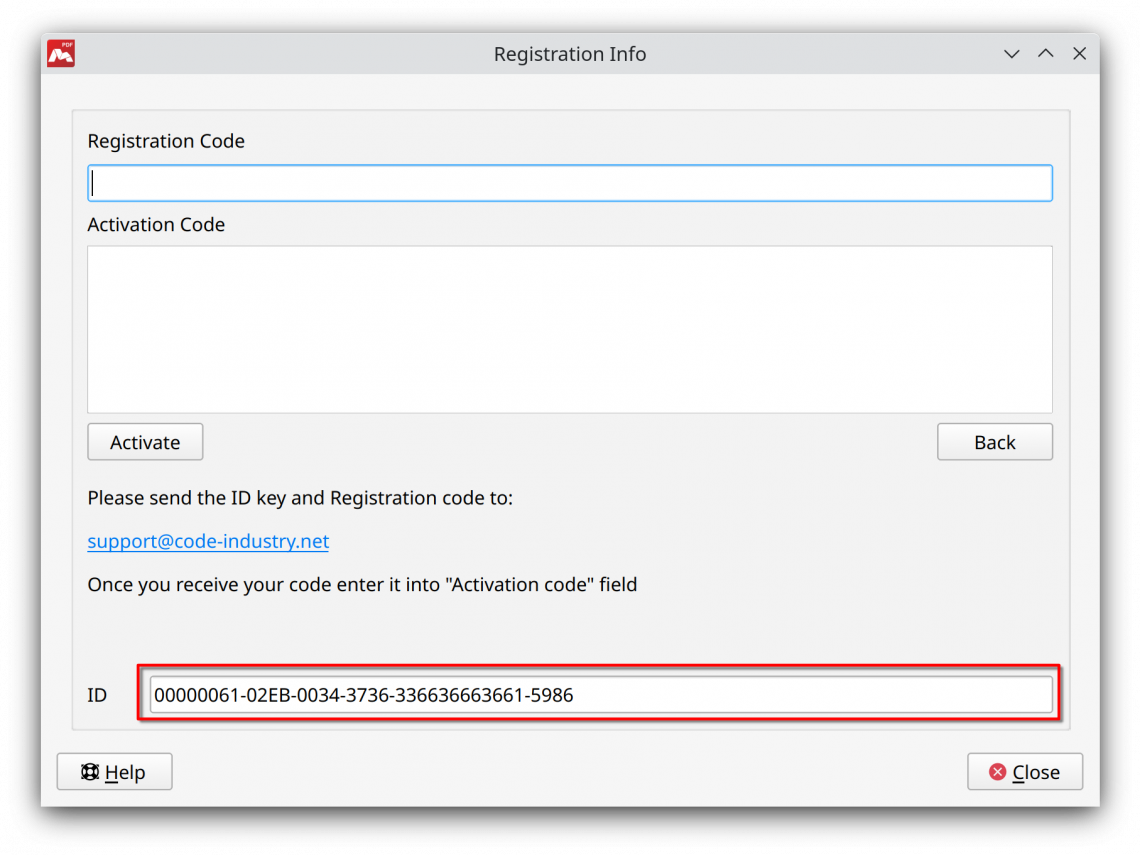
Task: Click the Activation Code label
Action: point(156,224)
